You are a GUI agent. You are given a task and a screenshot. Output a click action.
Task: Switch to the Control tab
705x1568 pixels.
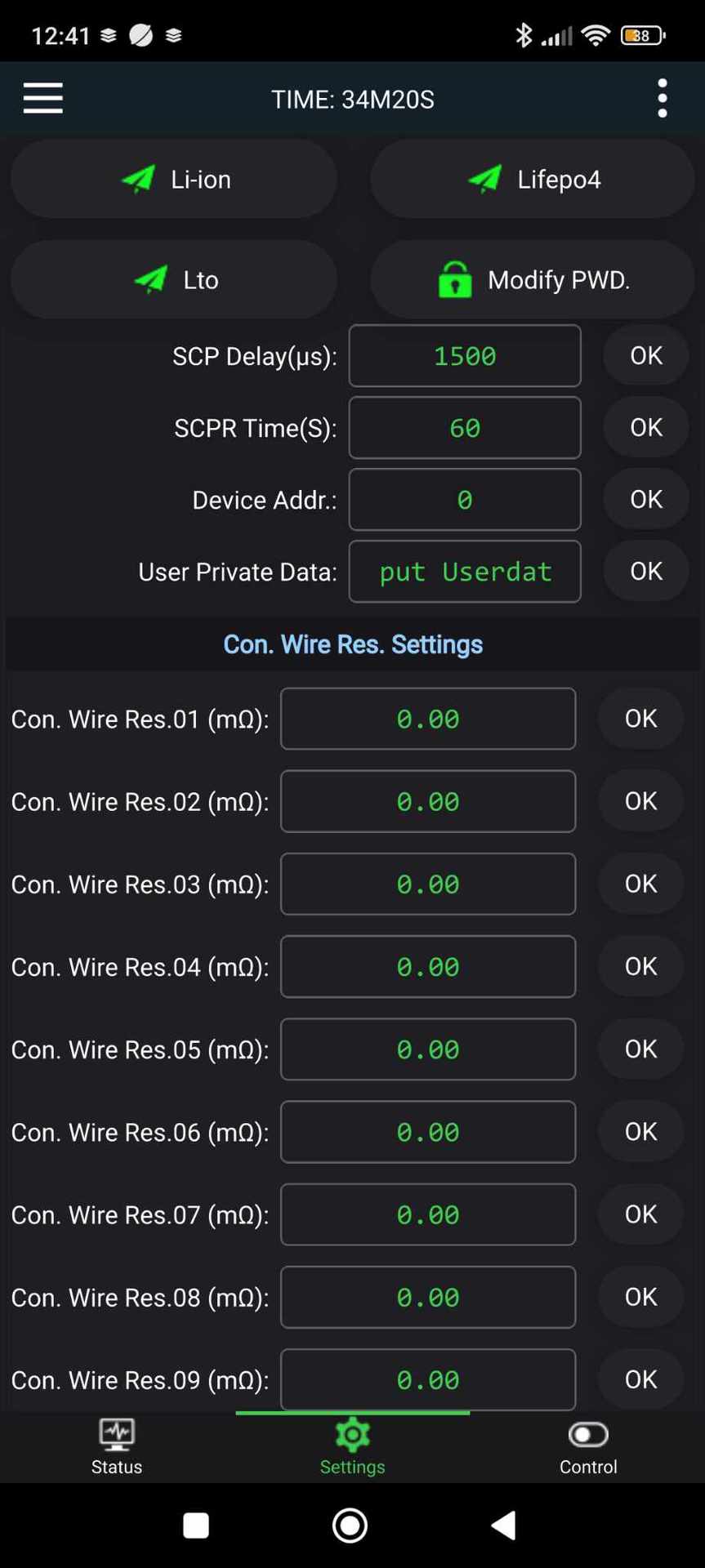(x=588, y=1447)
